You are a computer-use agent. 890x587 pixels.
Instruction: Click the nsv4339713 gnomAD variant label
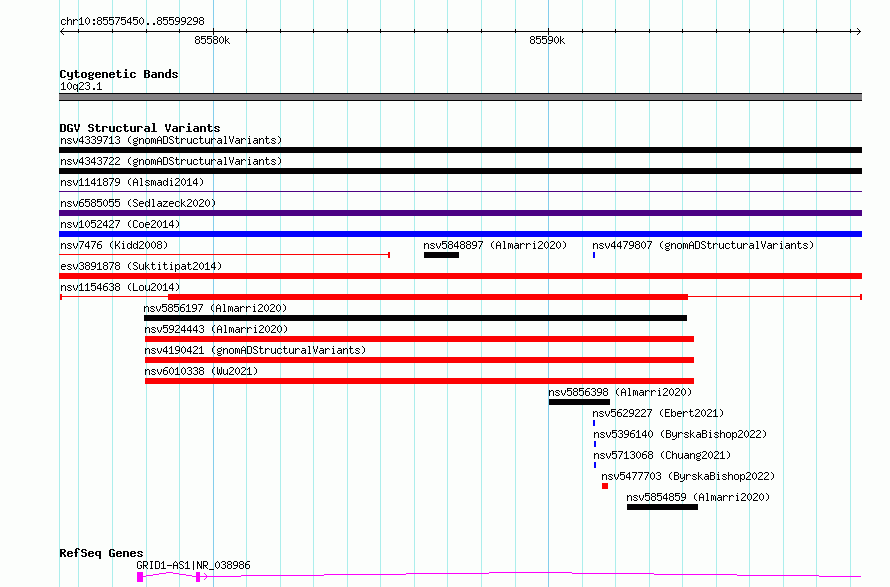click(x=171, y=140)
